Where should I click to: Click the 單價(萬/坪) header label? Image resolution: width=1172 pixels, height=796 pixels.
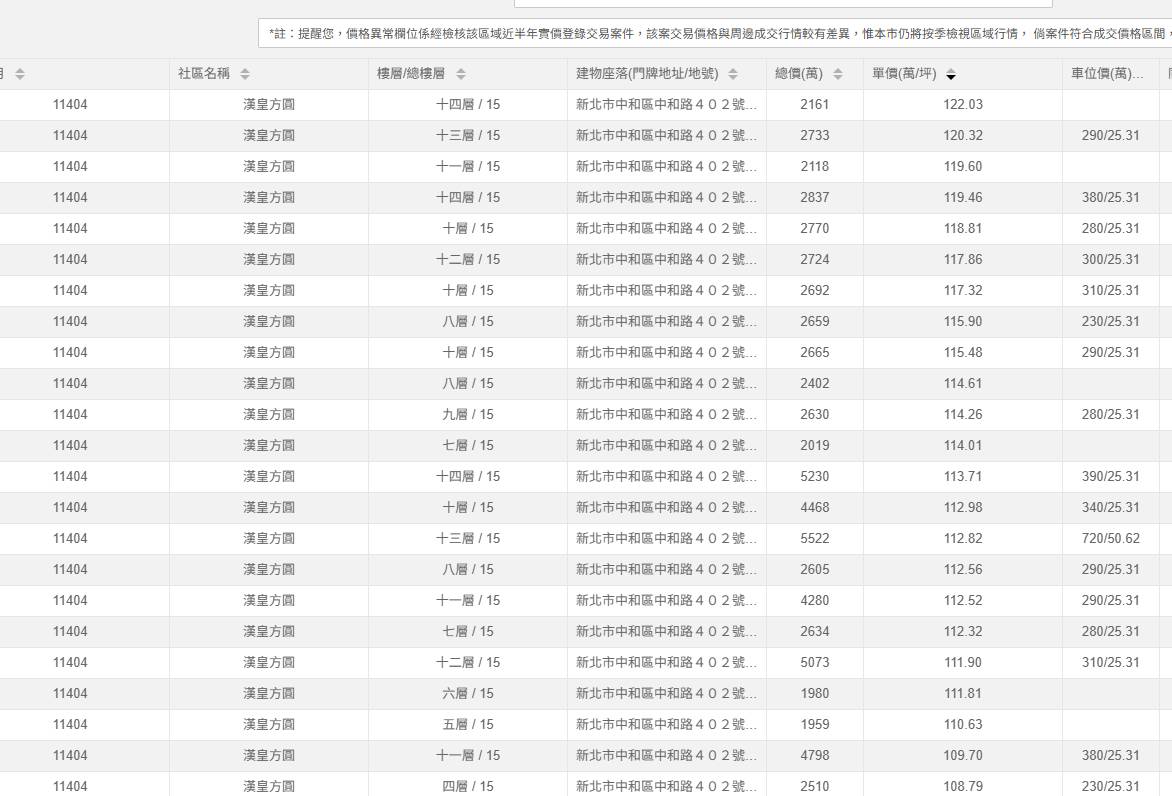click(904, 73)
